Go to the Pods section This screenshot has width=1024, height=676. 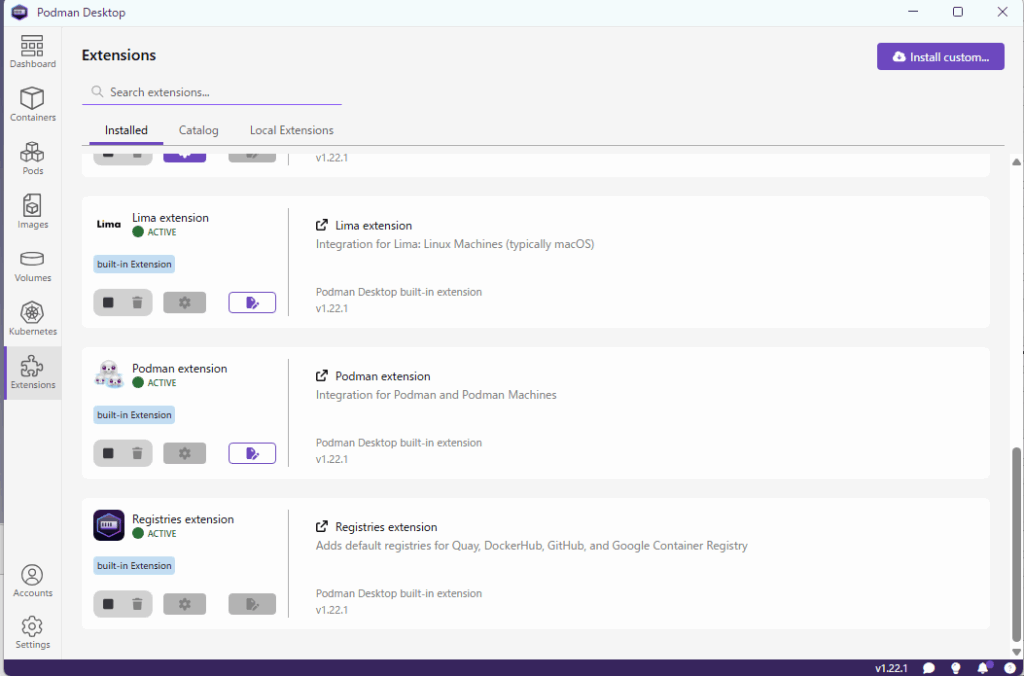point(32,158)
